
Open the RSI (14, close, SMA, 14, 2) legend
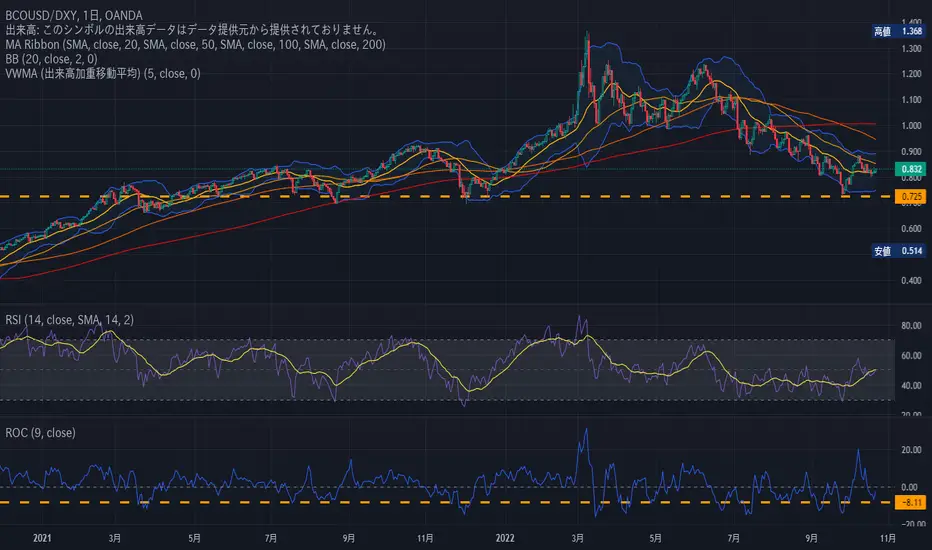(x=70, y=320)
